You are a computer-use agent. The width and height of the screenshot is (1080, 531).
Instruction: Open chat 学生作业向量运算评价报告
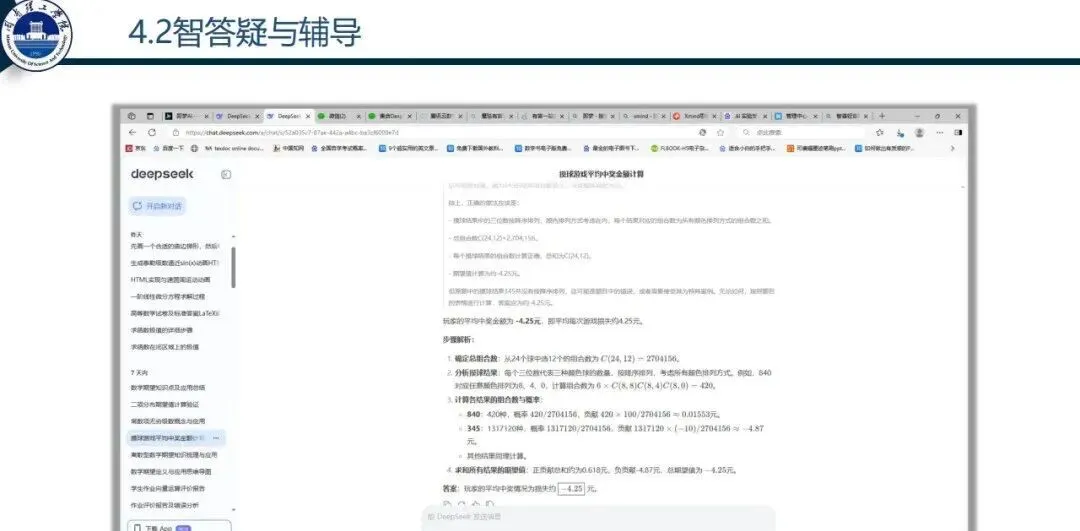(167, 488)
